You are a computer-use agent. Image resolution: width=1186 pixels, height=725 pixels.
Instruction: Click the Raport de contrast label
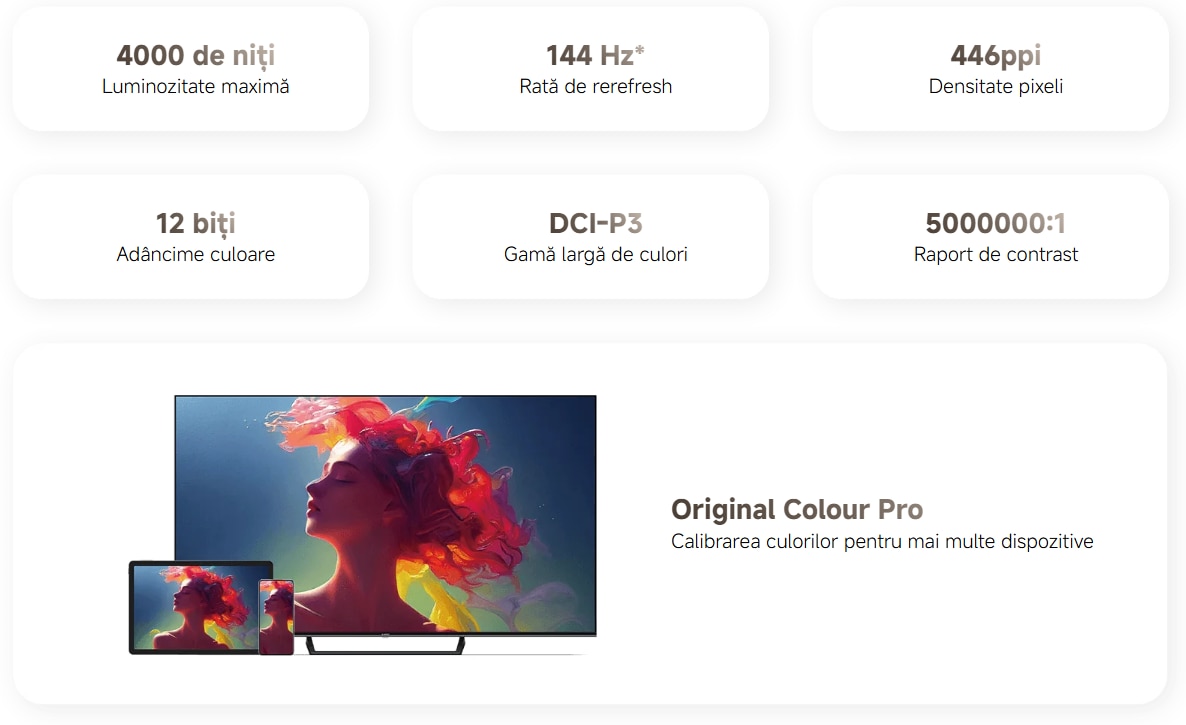(x=995, y=254)
